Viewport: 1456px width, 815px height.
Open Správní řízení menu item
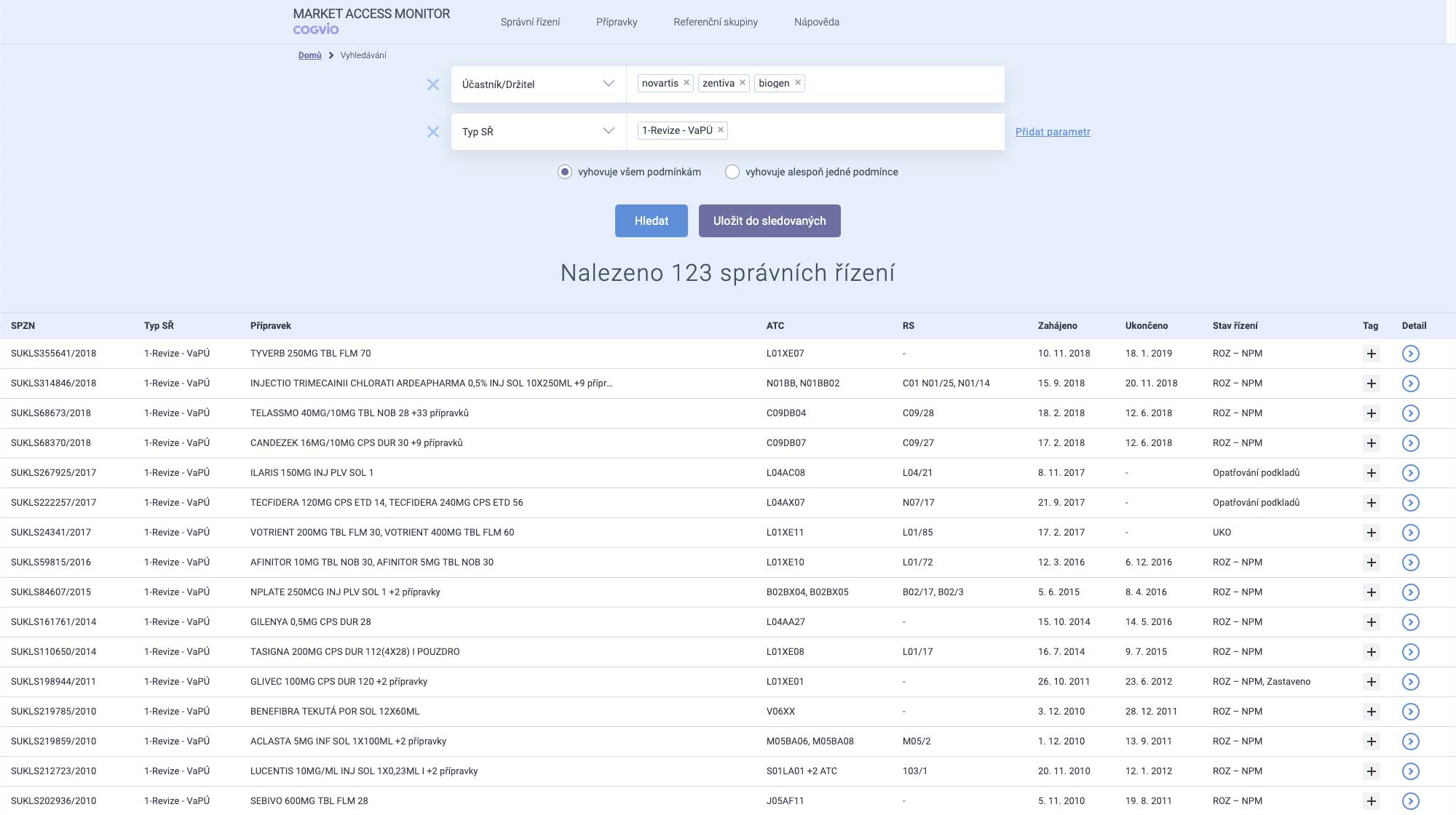pos(530,22)
